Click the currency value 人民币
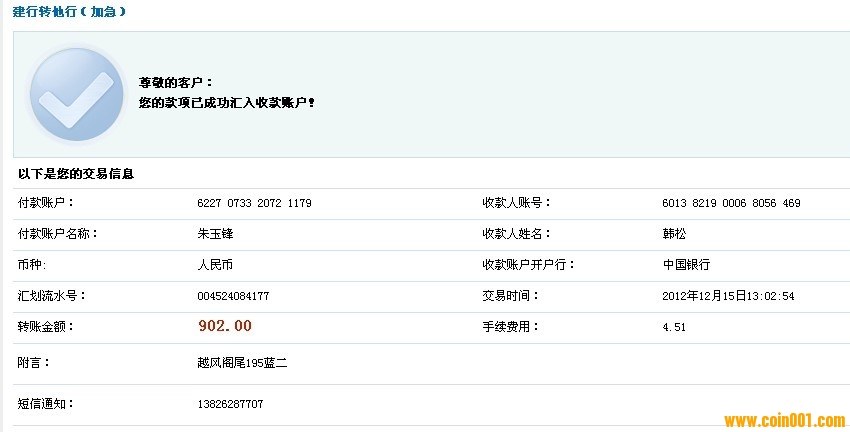Viewport: 850px width, 432px height. point(215,265)
